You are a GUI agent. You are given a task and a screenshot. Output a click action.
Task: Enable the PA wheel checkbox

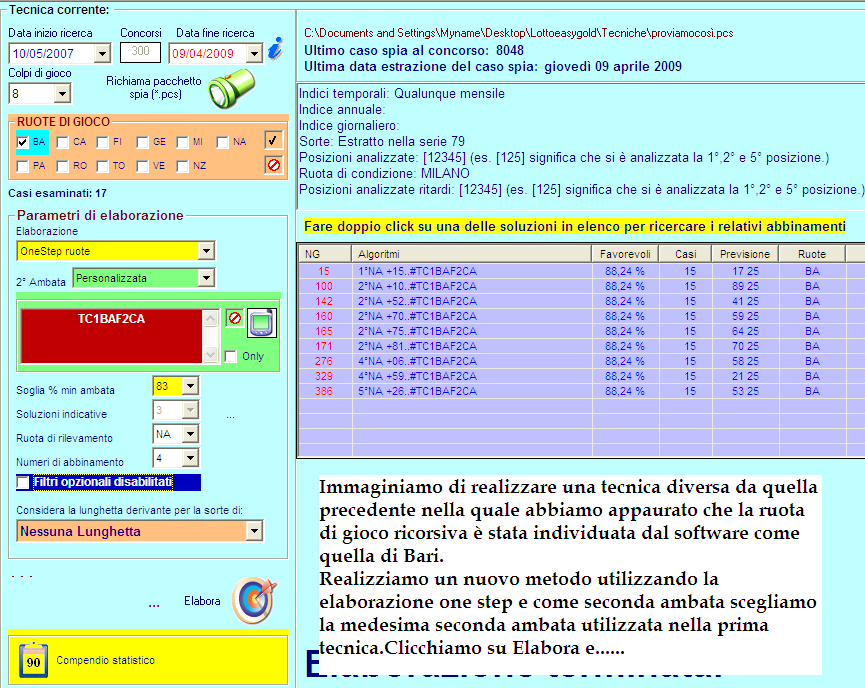click(23, 166)
